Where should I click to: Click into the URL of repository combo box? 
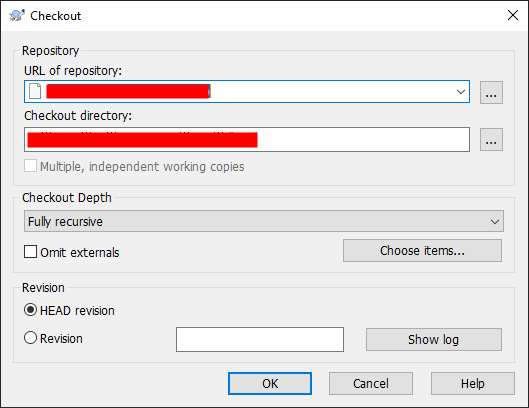click(x=247, y=91)
